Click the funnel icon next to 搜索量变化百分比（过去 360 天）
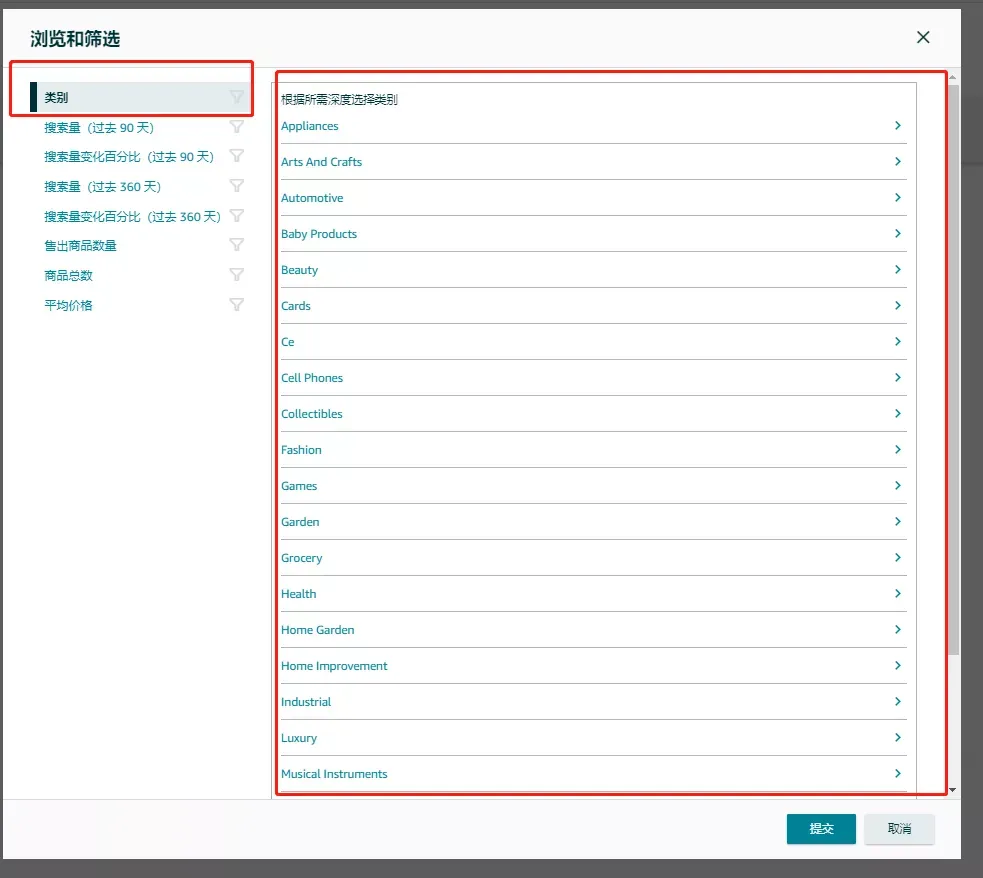Viewport: 983px width, 878px height. [236, 216]
